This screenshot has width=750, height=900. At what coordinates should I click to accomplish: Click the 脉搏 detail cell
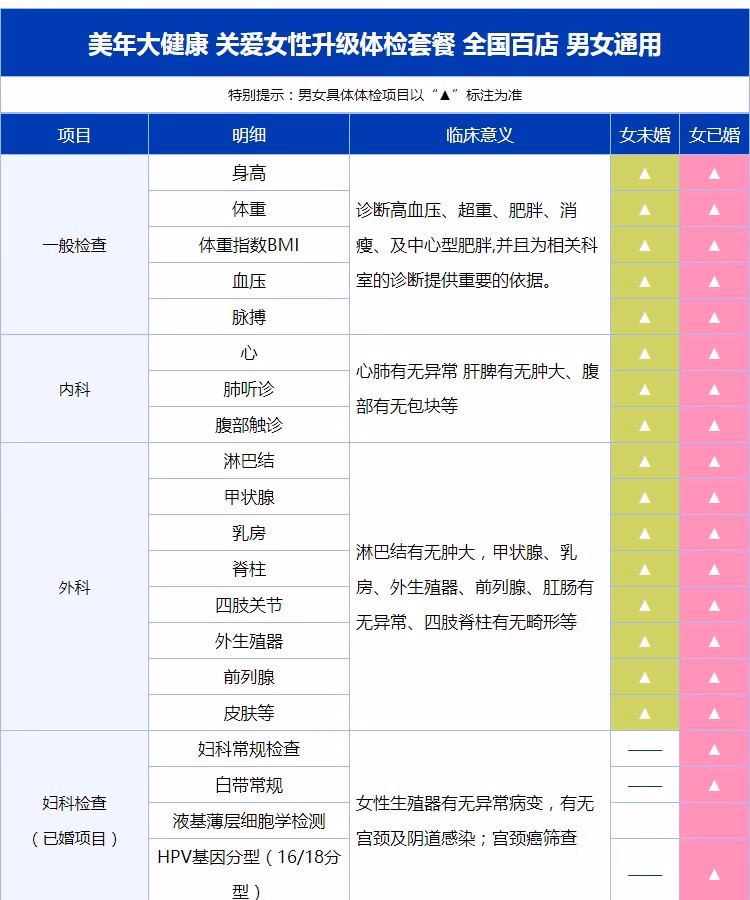click(x=248, y=317)
